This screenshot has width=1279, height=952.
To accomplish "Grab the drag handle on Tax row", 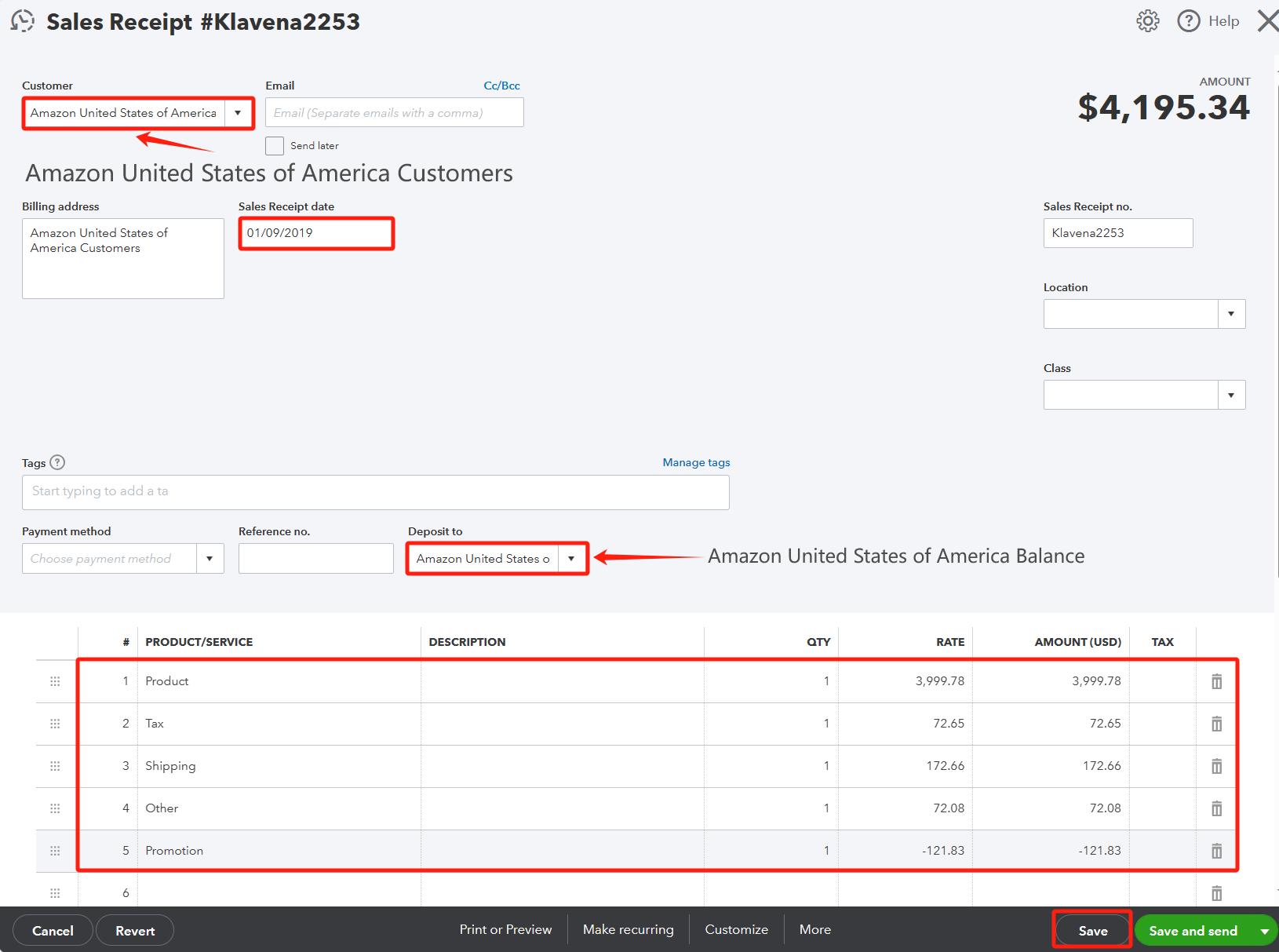I will 55,724.
